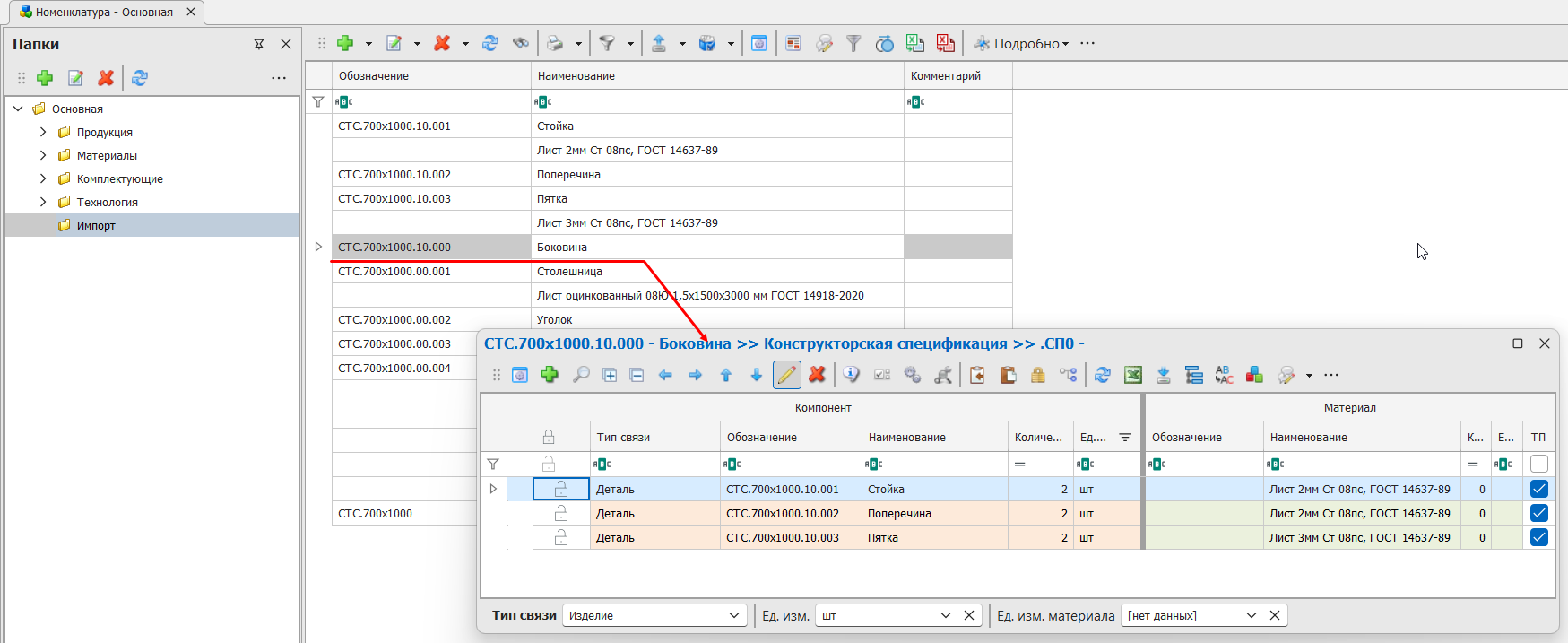Click refresh icon in the Папки panel
The width and height of the screenshot is (1568, 643).
click(140, 78)
